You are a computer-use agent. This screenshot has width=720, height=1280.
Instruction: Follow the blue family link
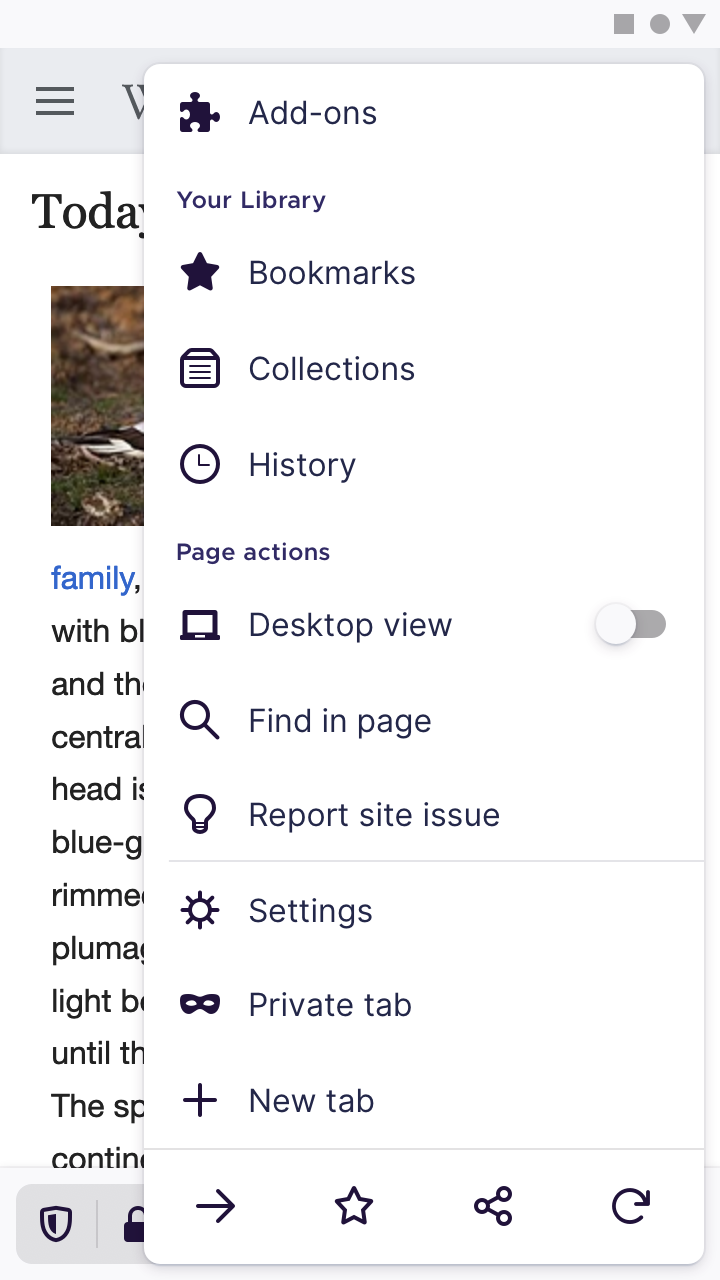point(92,579)
